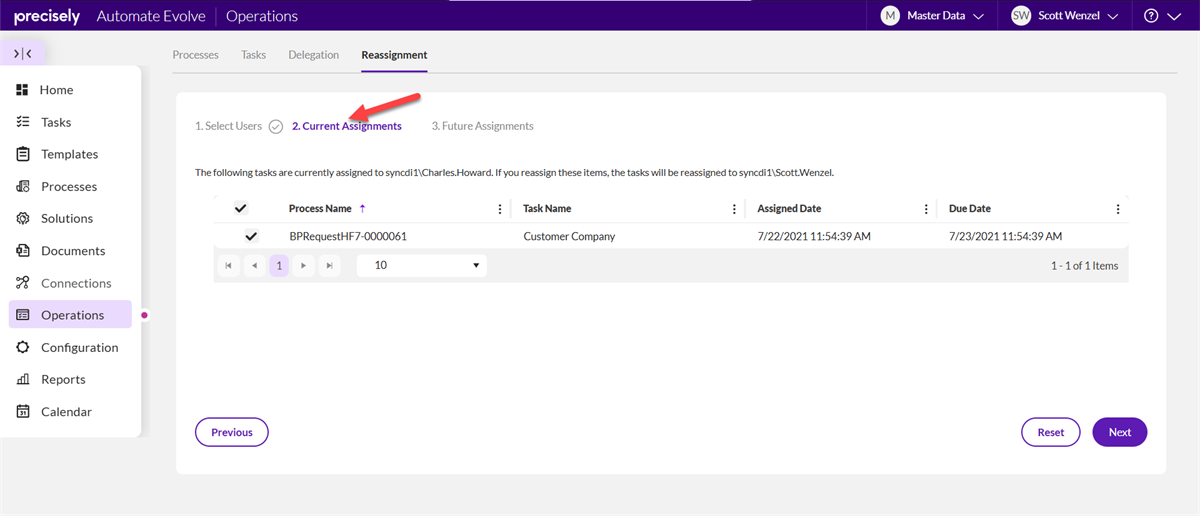Open Assigned Date column options menu
Viewport: 1200px width, 516px height.
(926, 209)
